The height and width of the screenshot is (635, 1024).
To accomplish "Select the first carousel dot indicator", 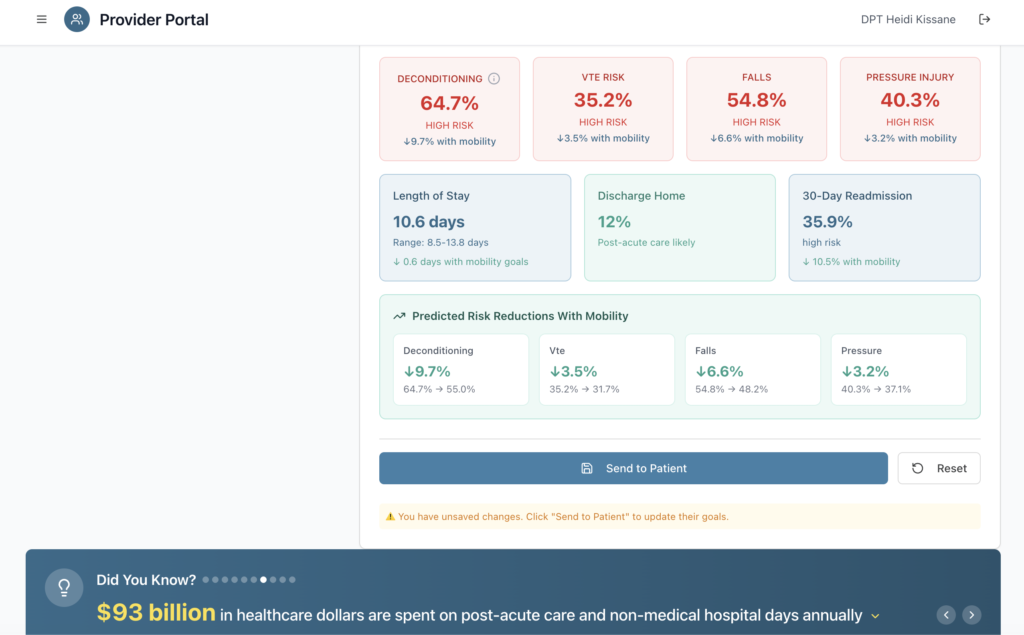I will point(206,579).
